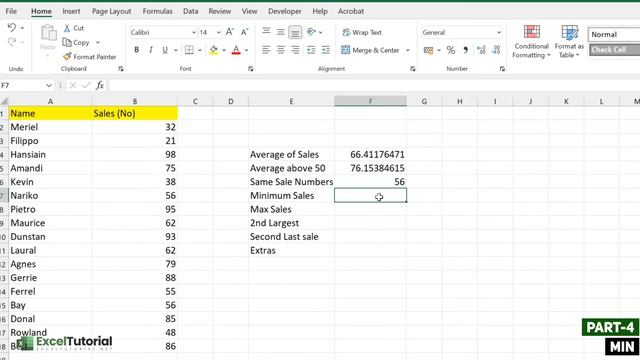Screen dimensions: 640x360
Task: Click the Copy icon
Action: coord(67,42)
